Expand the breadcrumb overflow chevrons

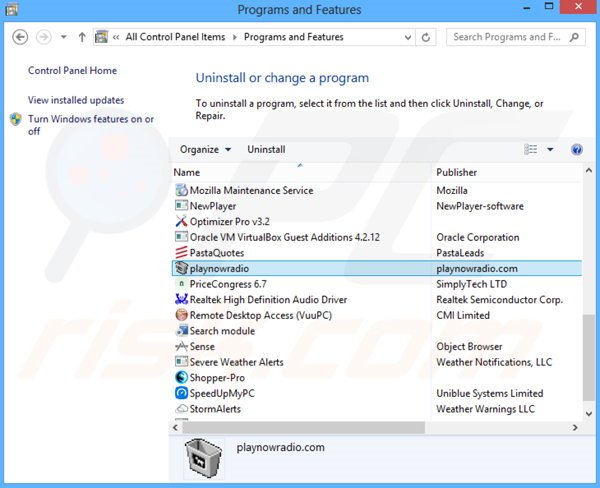click(116, 37)
